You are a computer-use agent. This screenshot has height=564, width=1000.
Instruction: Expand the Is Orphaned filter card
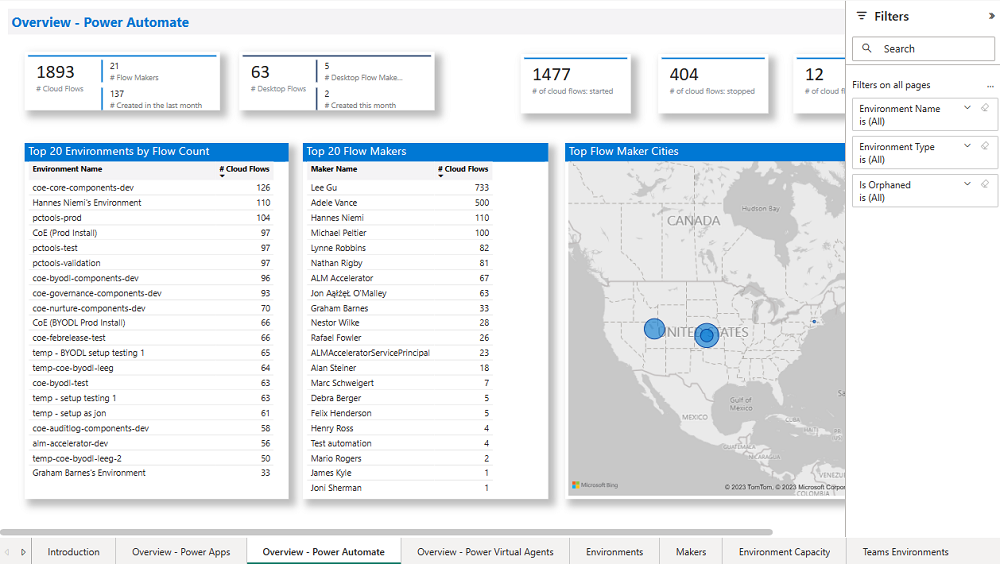coord(967,184)
